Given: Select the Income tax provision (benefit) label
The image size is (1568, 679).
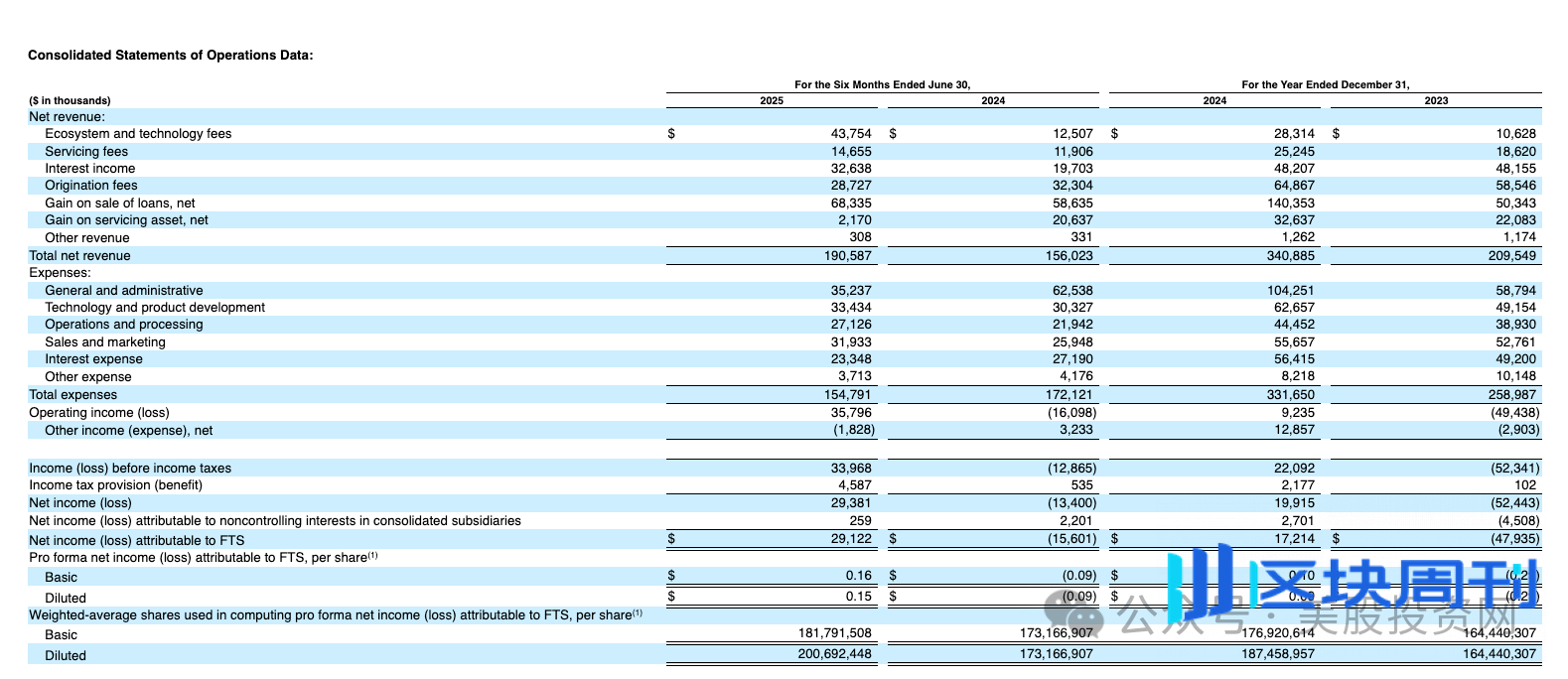Looking at the screenshot, I should [x=115, y=485].
